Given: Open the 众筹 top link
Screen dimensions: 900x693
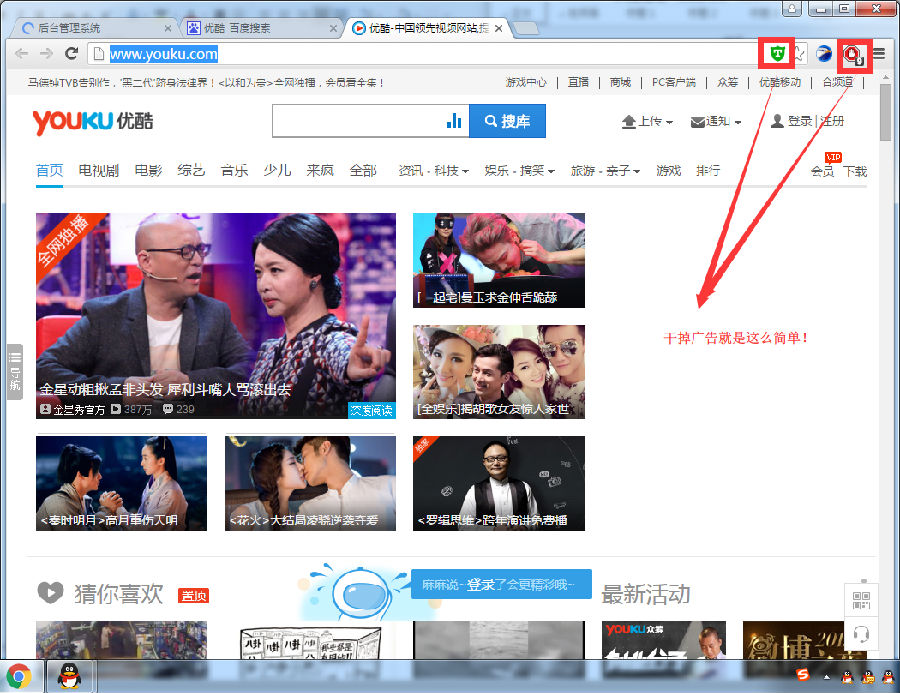Looking at the screenshot, I should (727, 83).
